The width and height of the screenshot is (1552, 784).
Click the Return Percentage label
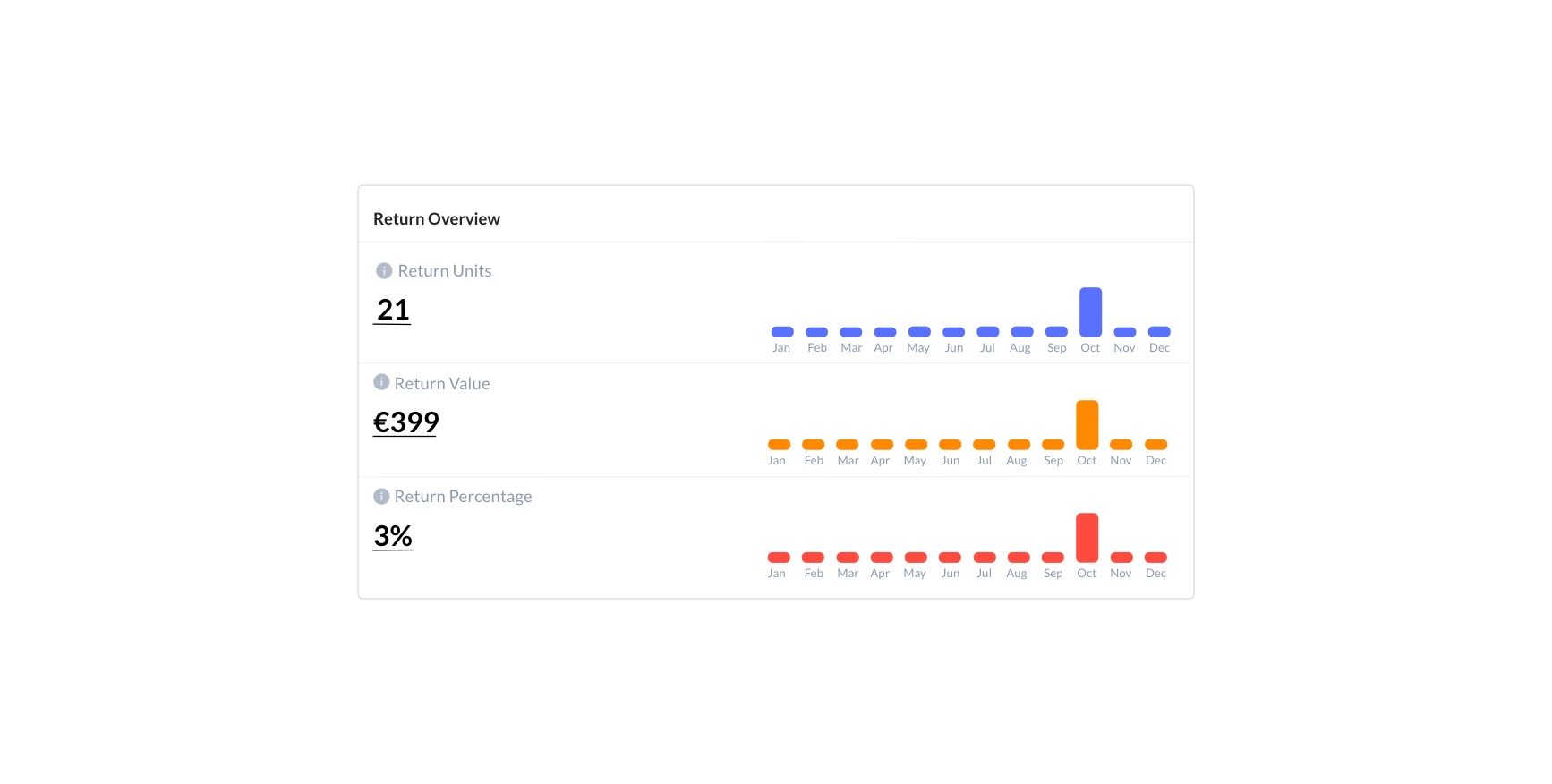click(x=463, y=496)
